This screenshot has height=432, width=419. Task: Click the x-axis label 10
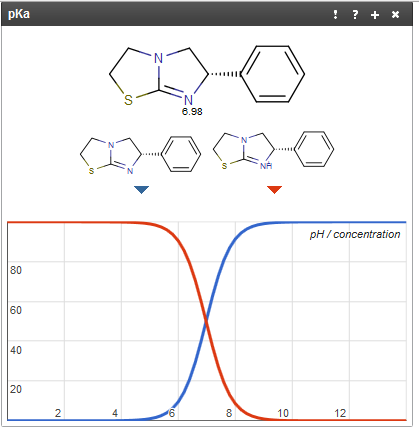[283, 413]
